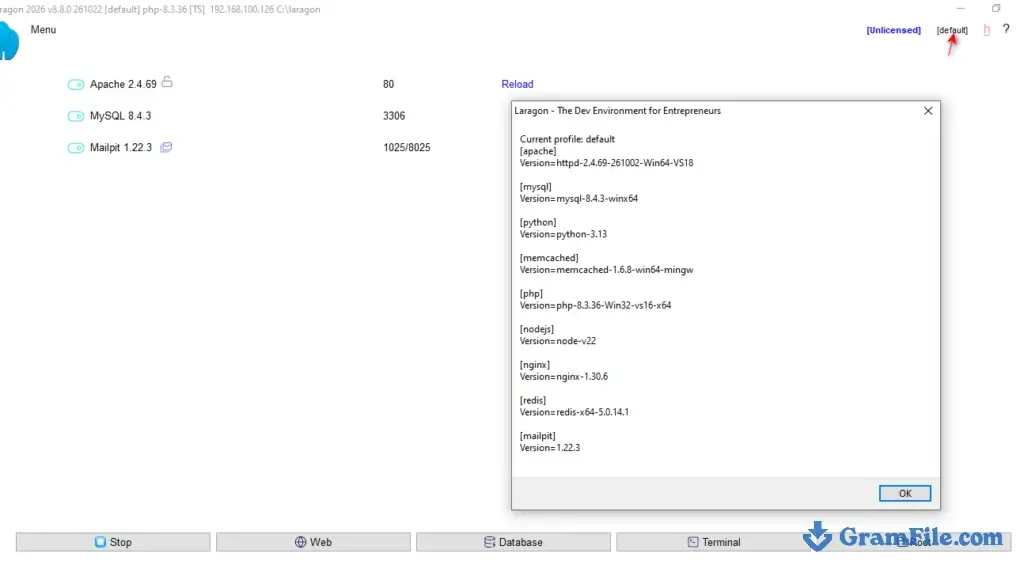Click the MySQL 8.4.3 label
This screenshot has height=576, width=1024.
(x=120, y=116)
